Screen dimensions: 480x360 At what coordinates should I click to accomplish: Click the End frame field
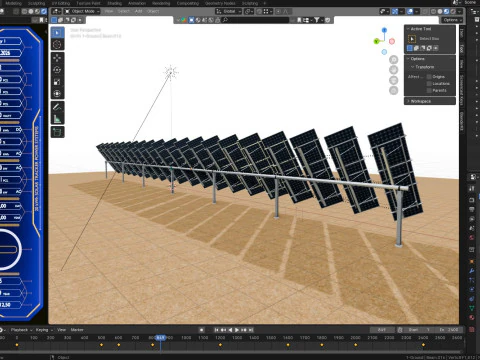point(449,330)
